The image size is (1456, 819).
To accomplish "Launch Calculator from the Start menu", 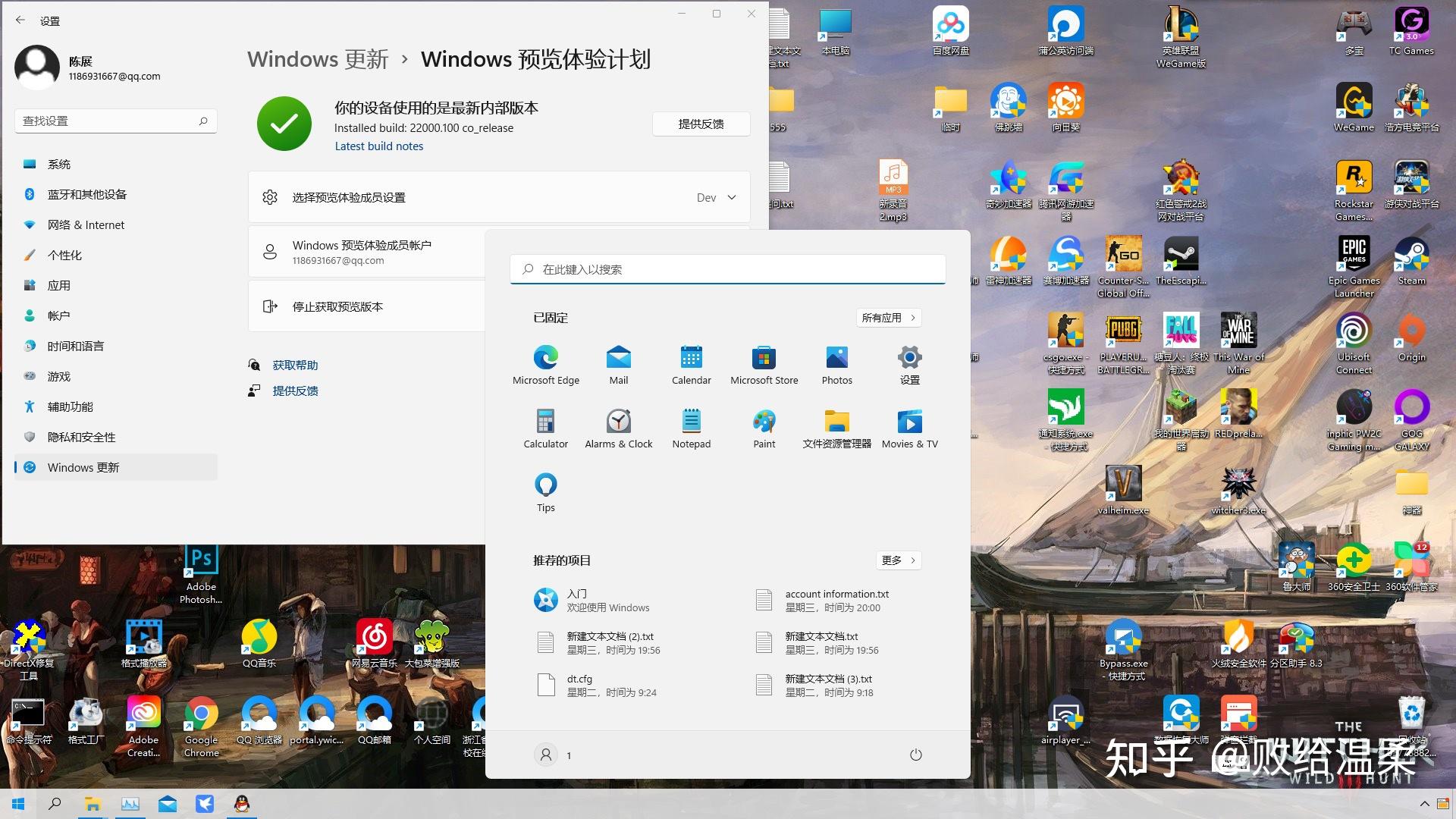I will [x=545, y=427].
